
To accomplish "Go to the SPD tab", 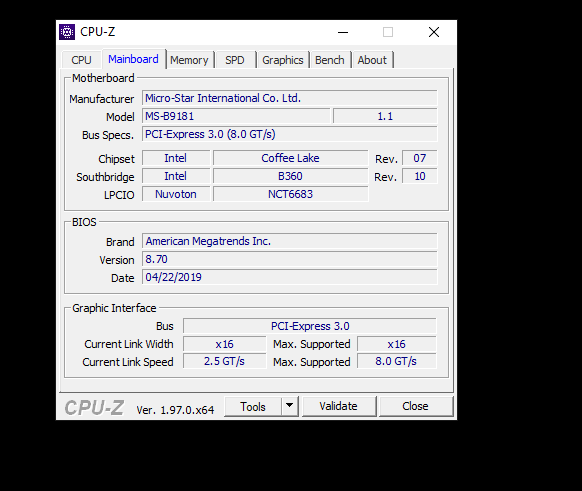I will click(x=235, y=60).
